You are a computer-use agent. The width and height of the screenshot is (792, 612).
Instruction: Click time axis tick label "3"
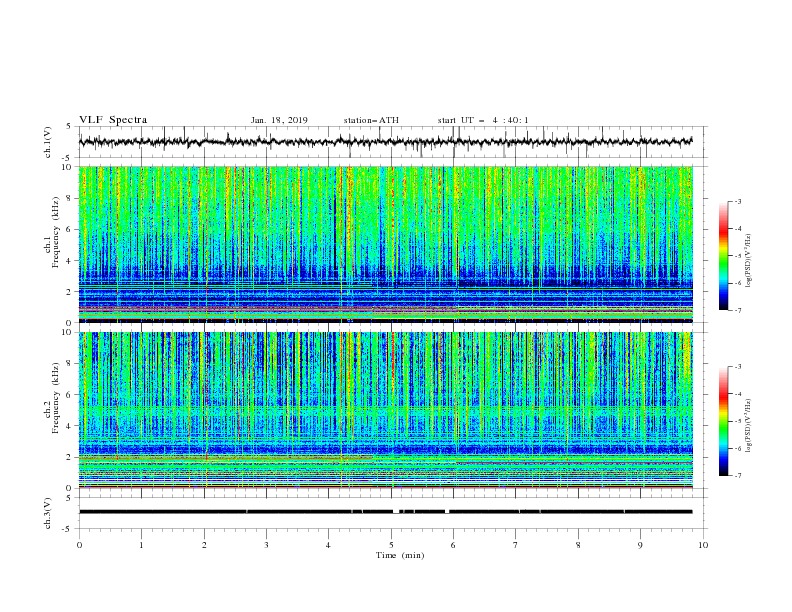click(x=266, y=545)
